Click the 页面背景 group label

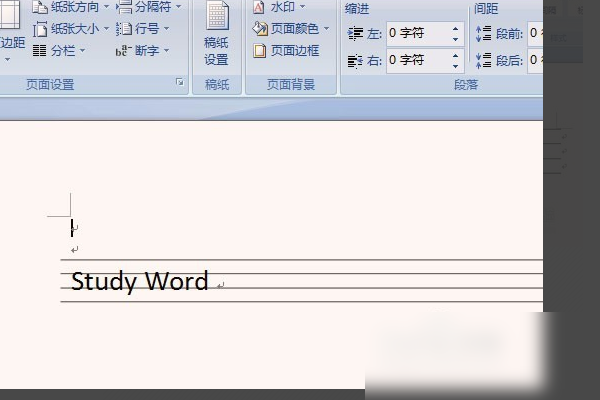pyautogui.click(x=291, y=85)
